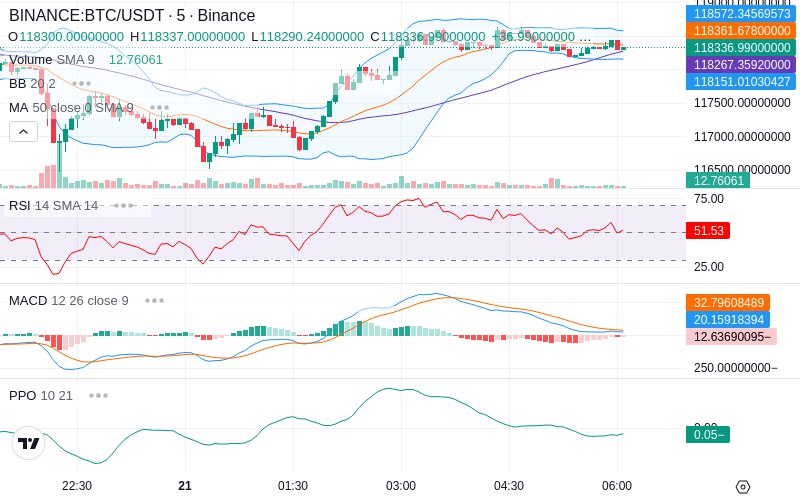Click the Low value 118290.24000000
The image size is (800, 500).
(x=312, y=37)
